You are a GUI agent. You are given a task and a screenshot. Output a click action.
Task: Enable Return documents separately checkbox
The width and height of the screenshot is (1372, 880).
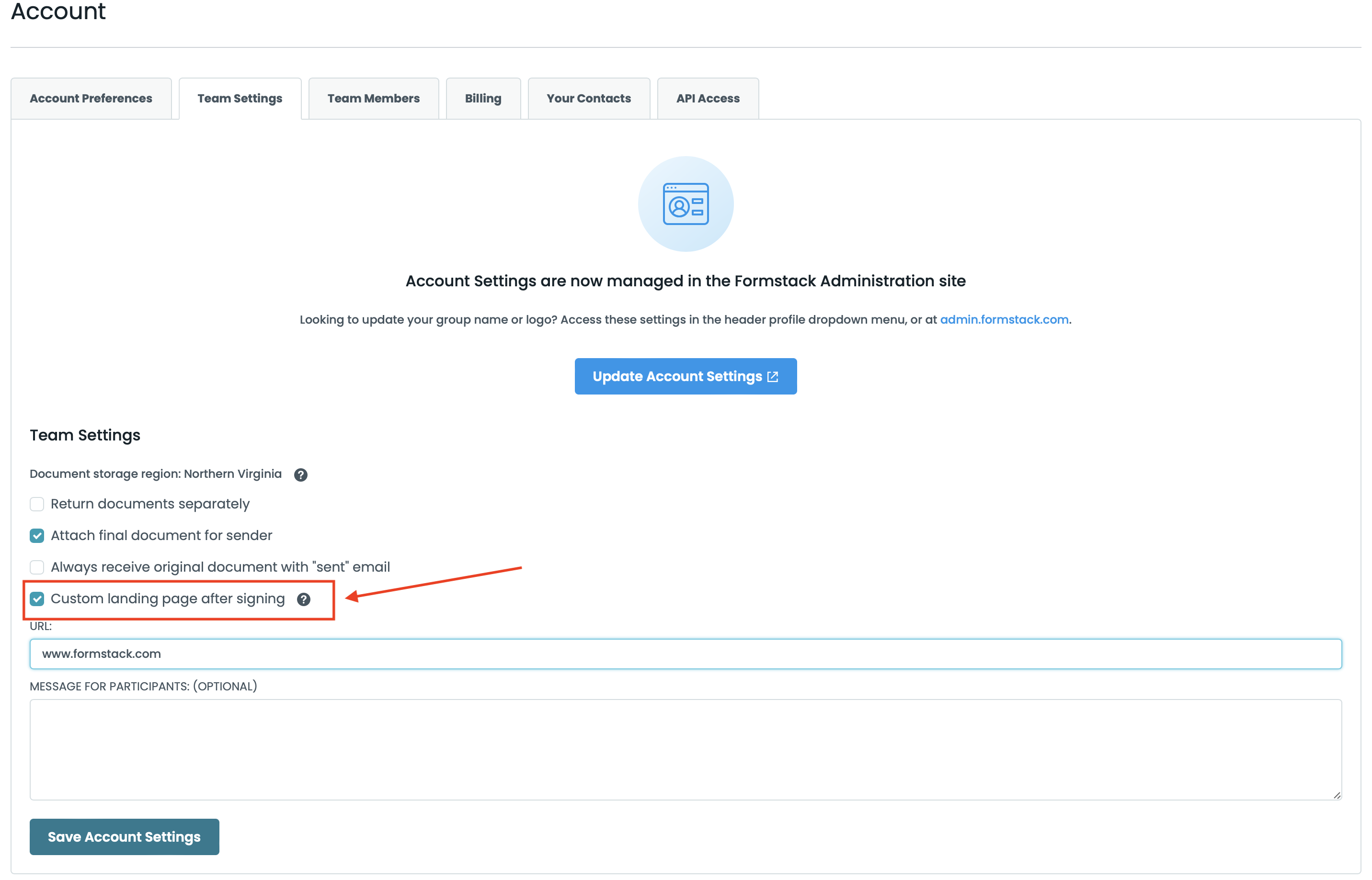[37, 504]
